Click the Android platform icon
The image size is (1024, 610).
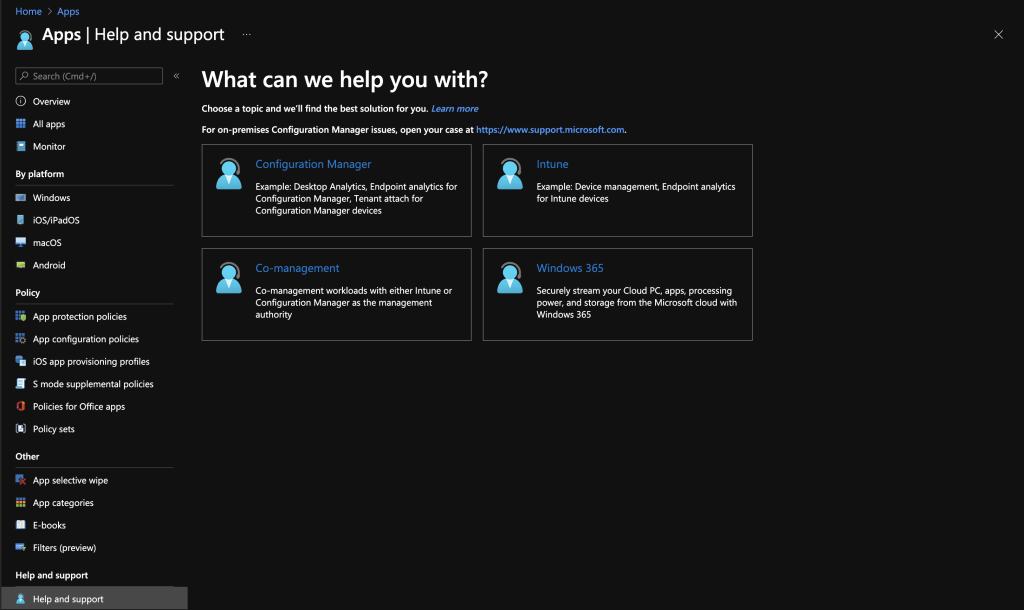(x=21, y=265)
